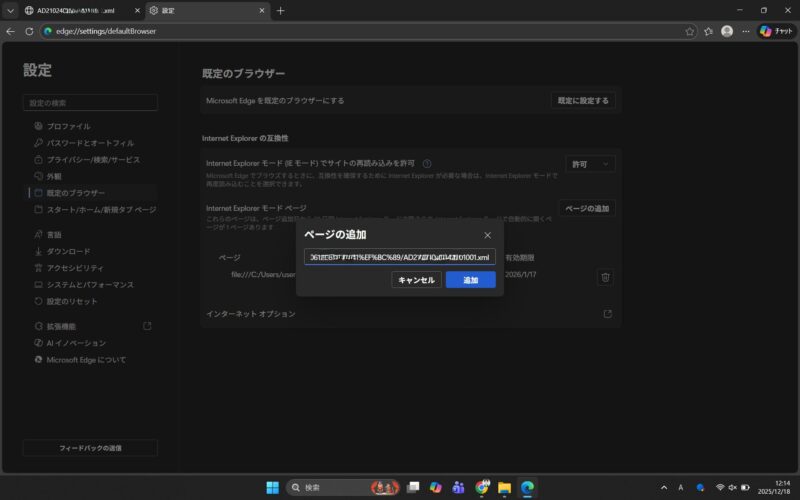This screenshot has height=500, width=800.
Task: Click the 設定の検索 search box
Action: point(90,103)
